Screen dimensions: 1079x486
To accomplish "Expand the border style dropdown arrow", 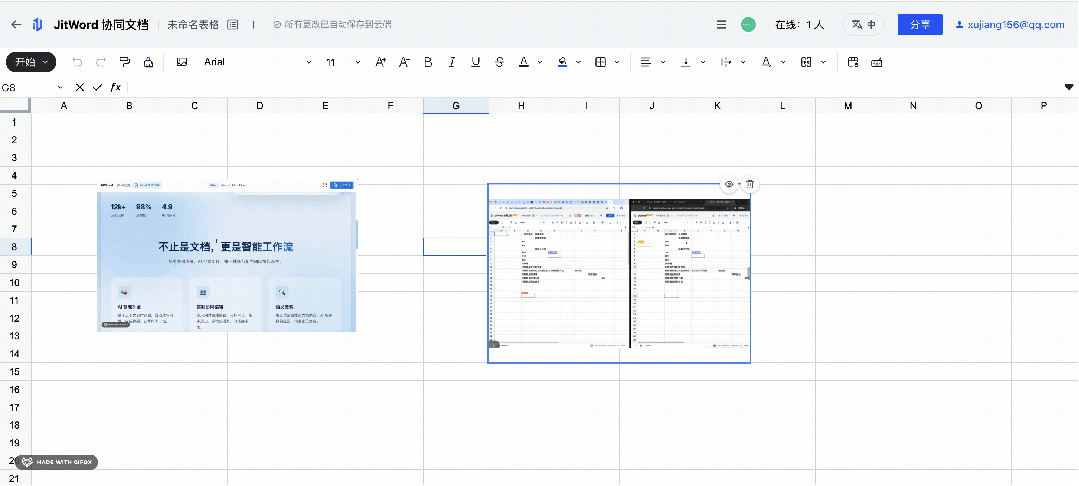I will 617,62.
